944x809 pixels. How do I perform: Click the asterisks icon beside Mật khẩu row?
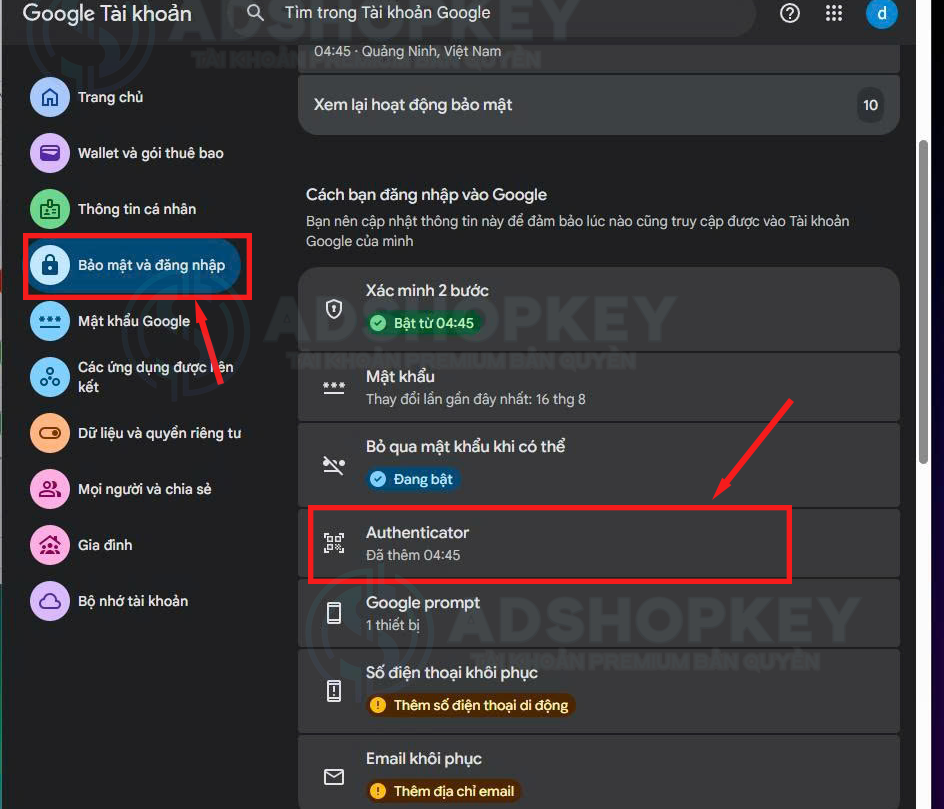tap(334, 387)
